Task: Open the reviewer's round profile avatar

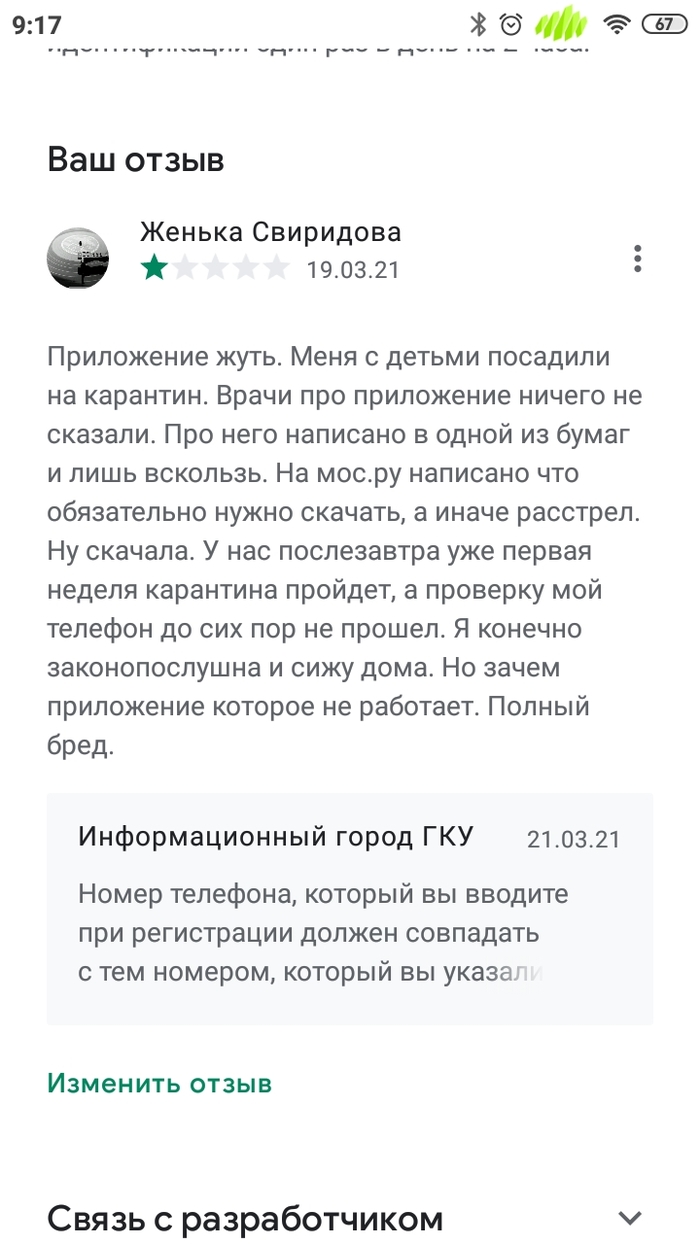Action: (x=78, y=258)
